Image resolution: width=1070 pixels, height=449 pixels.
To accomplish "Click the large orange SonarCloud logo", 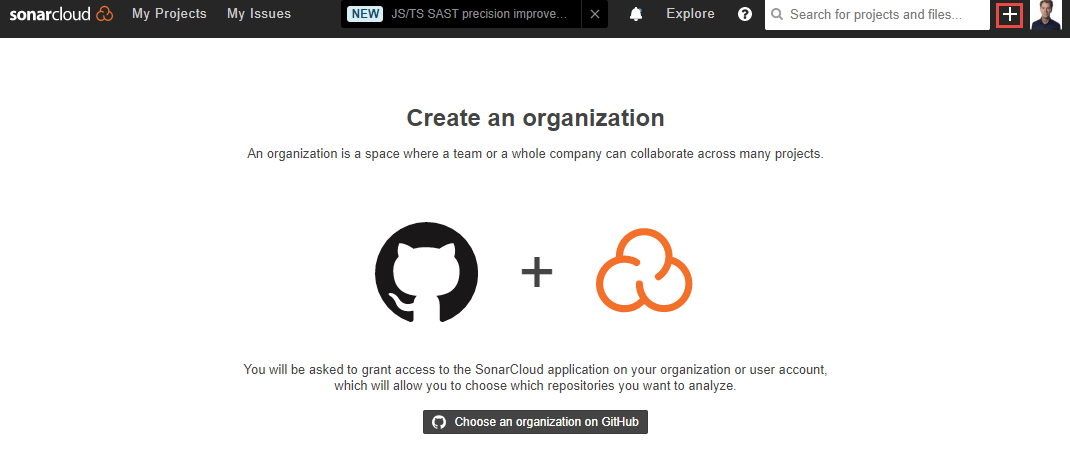I will tap(644, 270).
